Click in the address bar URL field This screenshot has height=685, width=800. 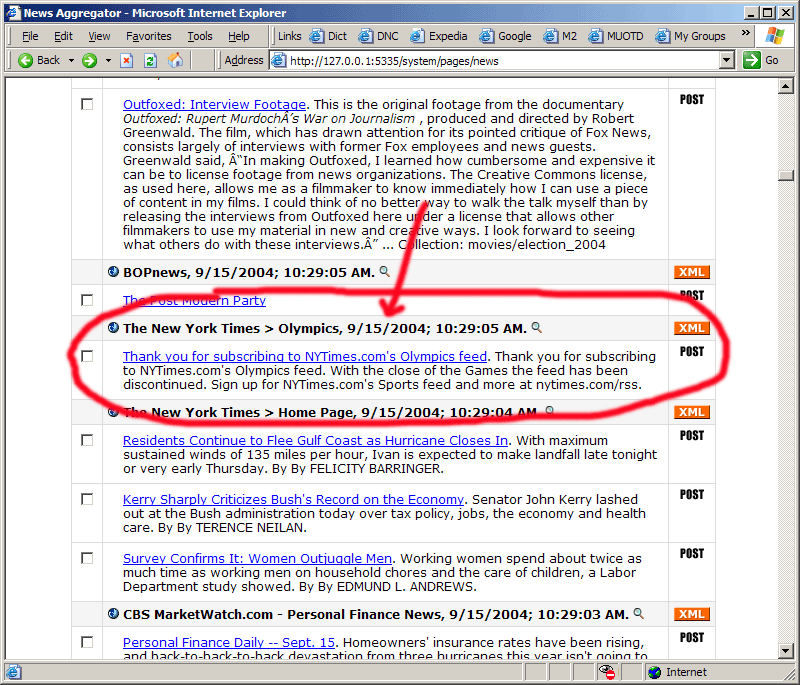pyautogui.click(x=500, y=60)
